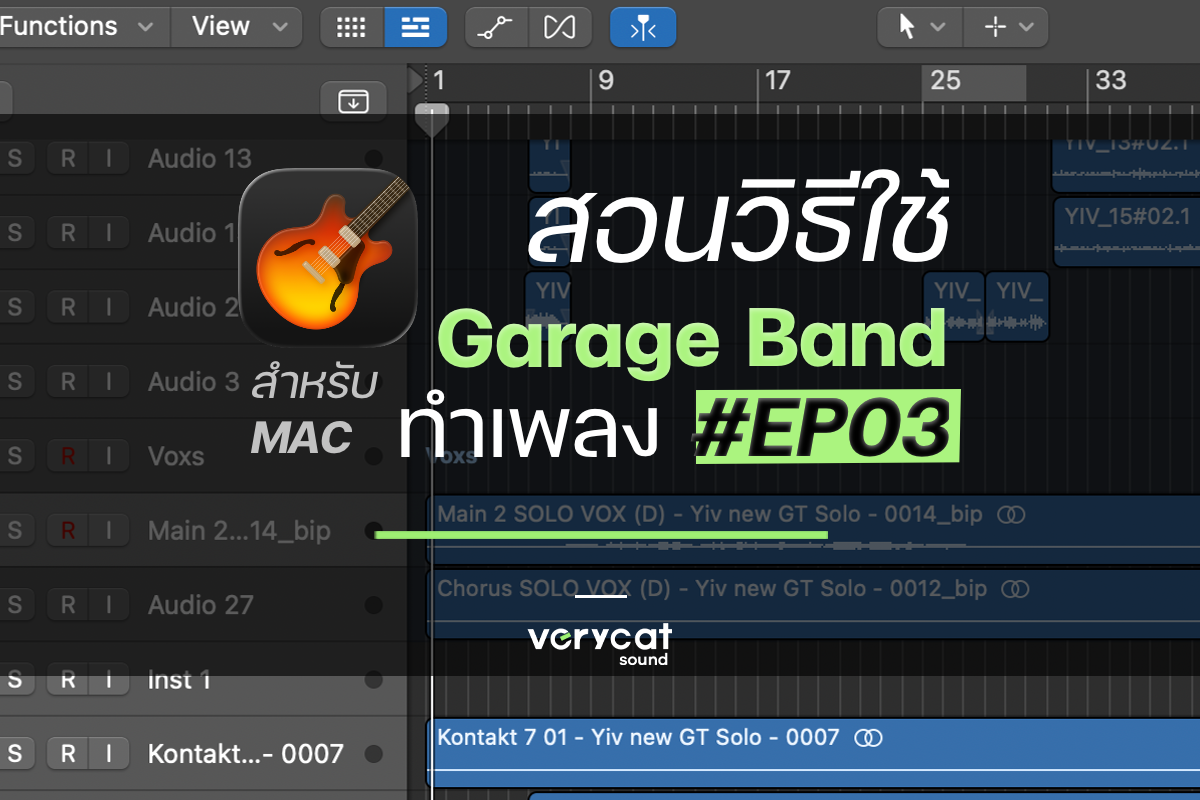Select the Audio 27 track name
1200x800 pixels.
click(x=200, y=605)
